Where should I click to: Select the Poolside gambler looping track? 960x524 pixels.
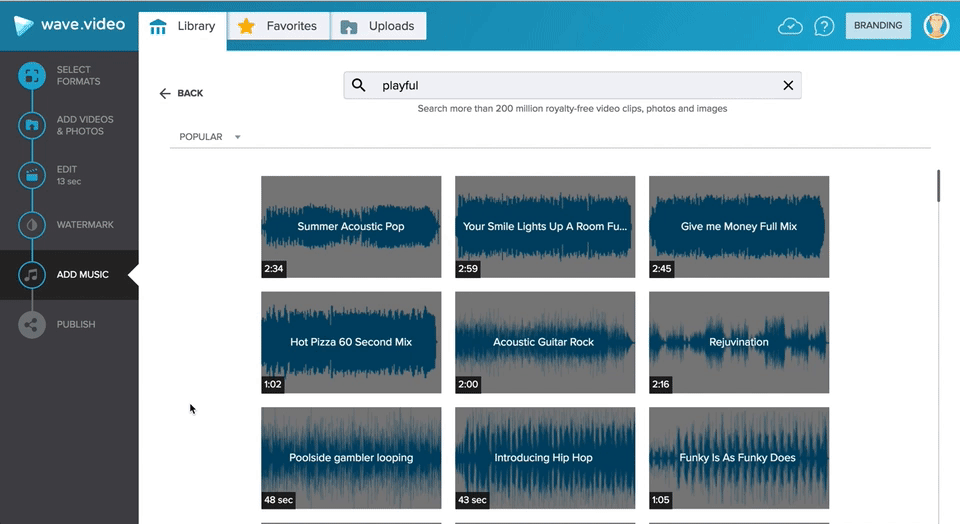click(x=351, y=458)
